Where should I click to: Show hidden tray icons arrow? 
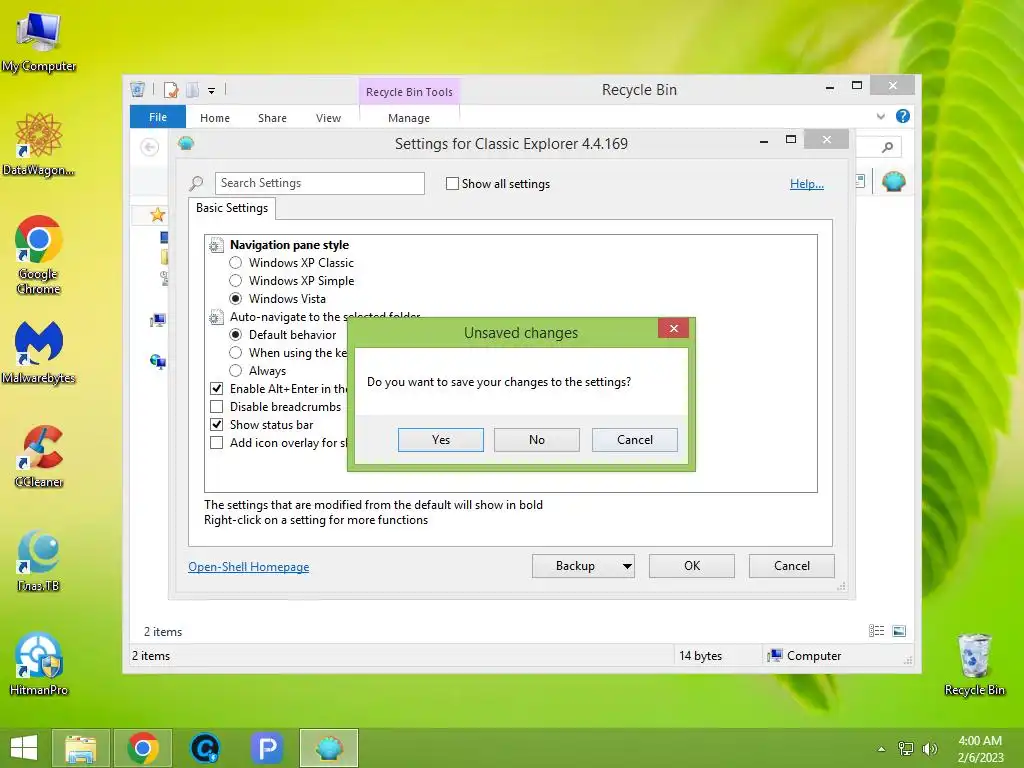point(882,749)
